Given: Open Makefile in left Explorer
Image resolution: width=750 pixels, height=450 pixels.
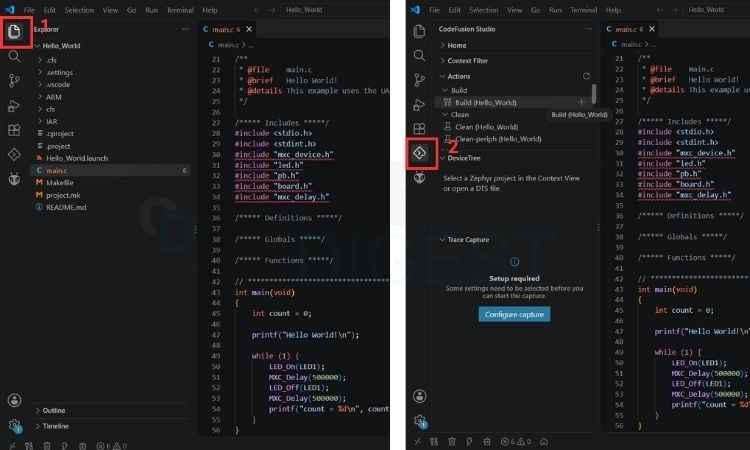Looking at the screenshot, I should click(x=59, y=182).
